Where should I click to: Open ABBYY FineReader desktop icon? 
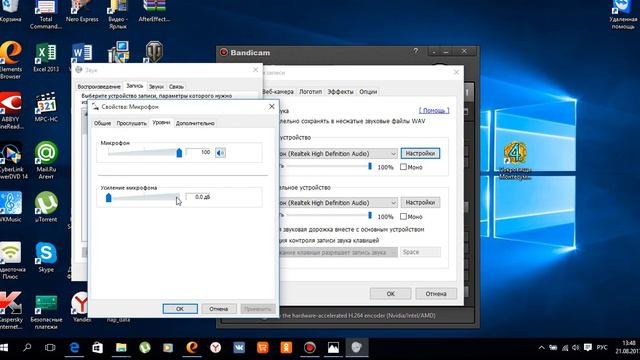(11, 111)
